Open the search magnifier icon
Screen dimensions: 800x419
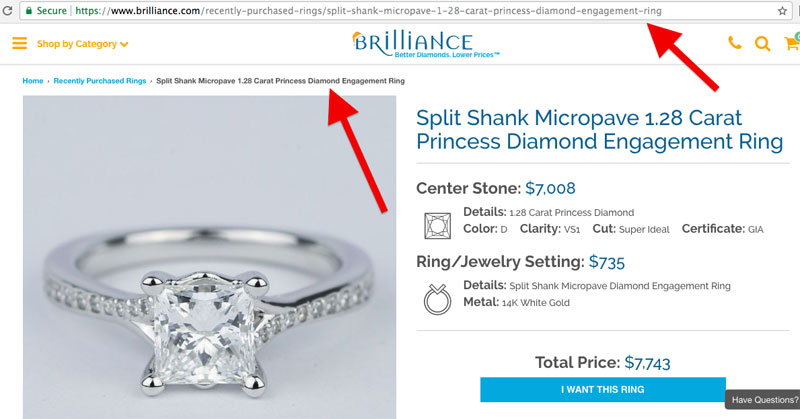tap(763, 44)
